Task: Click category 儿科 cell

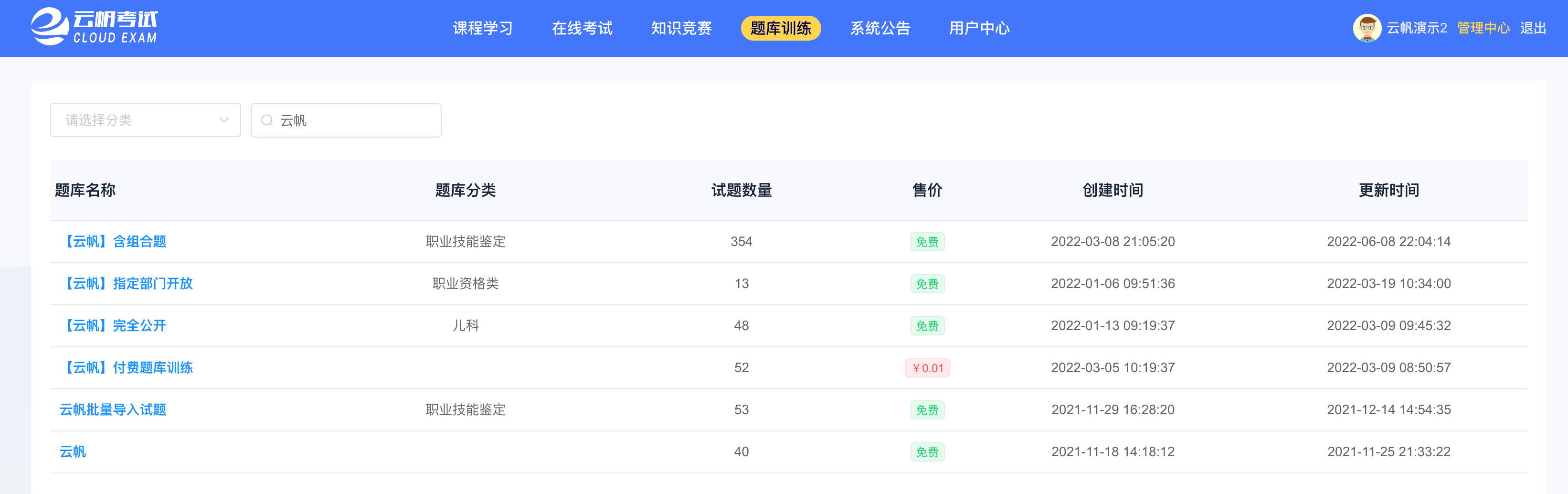Action: (x=466, y=325)
